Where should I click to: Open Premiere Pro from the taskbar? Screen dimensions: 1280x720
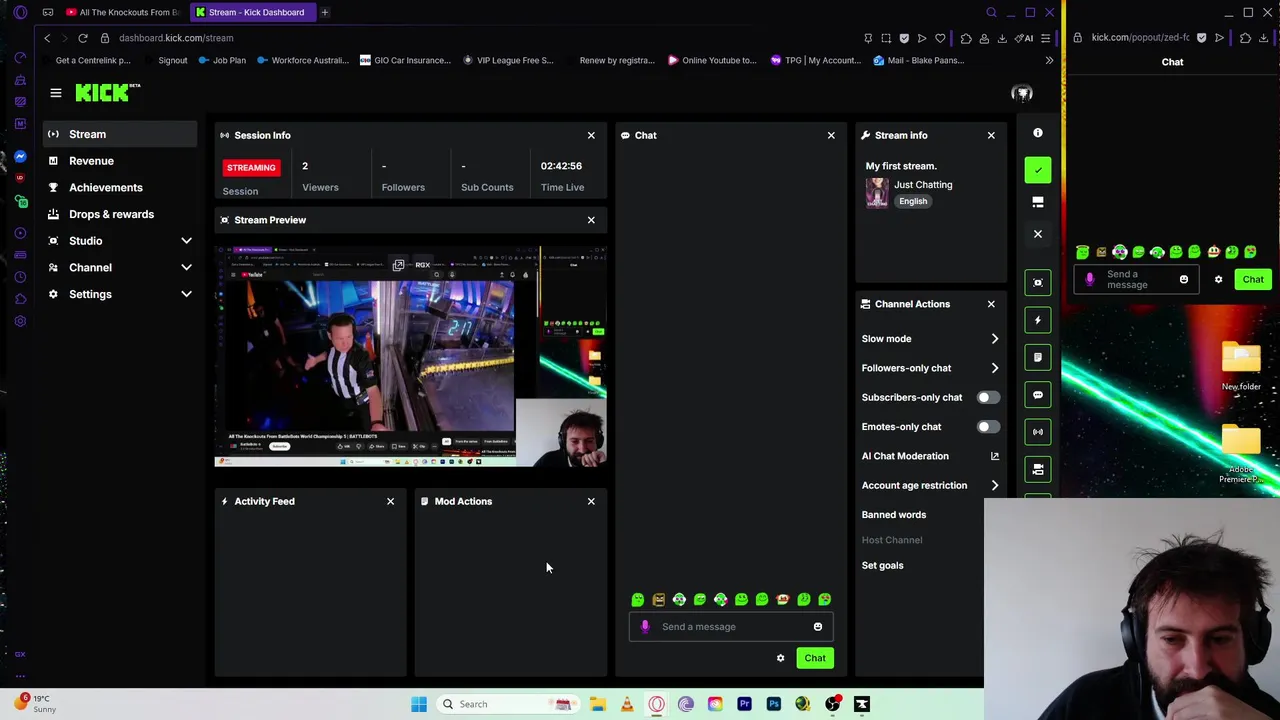pyautogui.click(x=744, y=704)
